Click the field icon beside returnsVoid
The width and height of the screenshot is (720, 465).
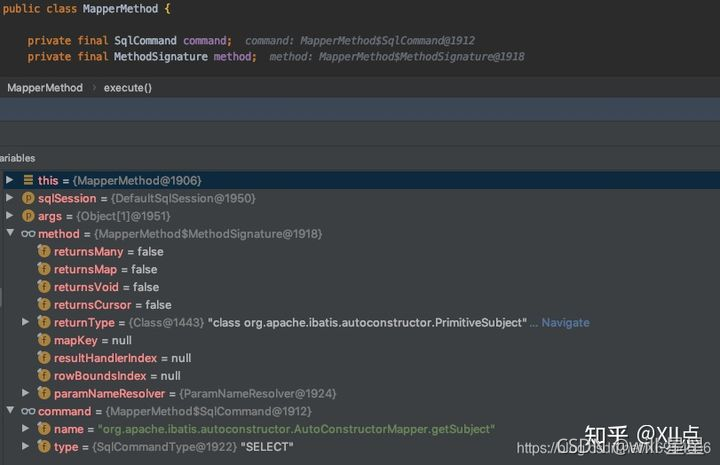(x=44, y=286)
